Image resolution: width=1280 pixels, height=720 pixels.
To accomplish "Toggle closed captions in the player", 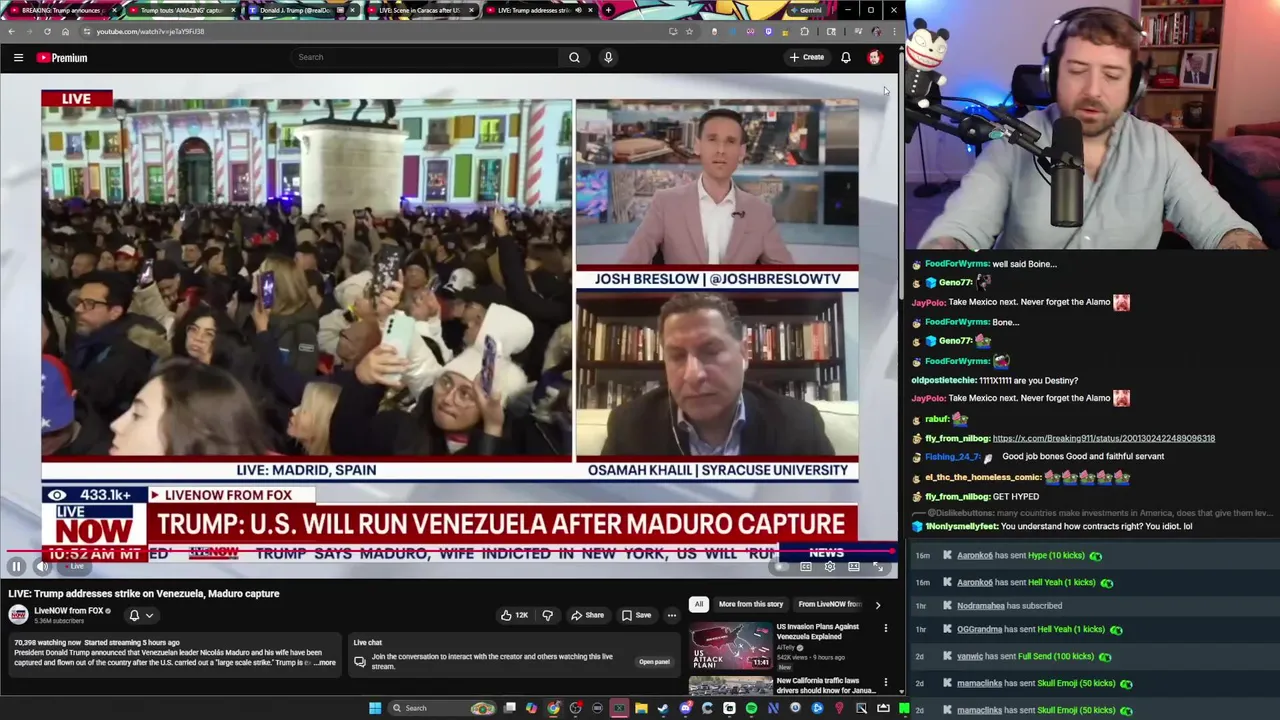I will pos(806,567).
